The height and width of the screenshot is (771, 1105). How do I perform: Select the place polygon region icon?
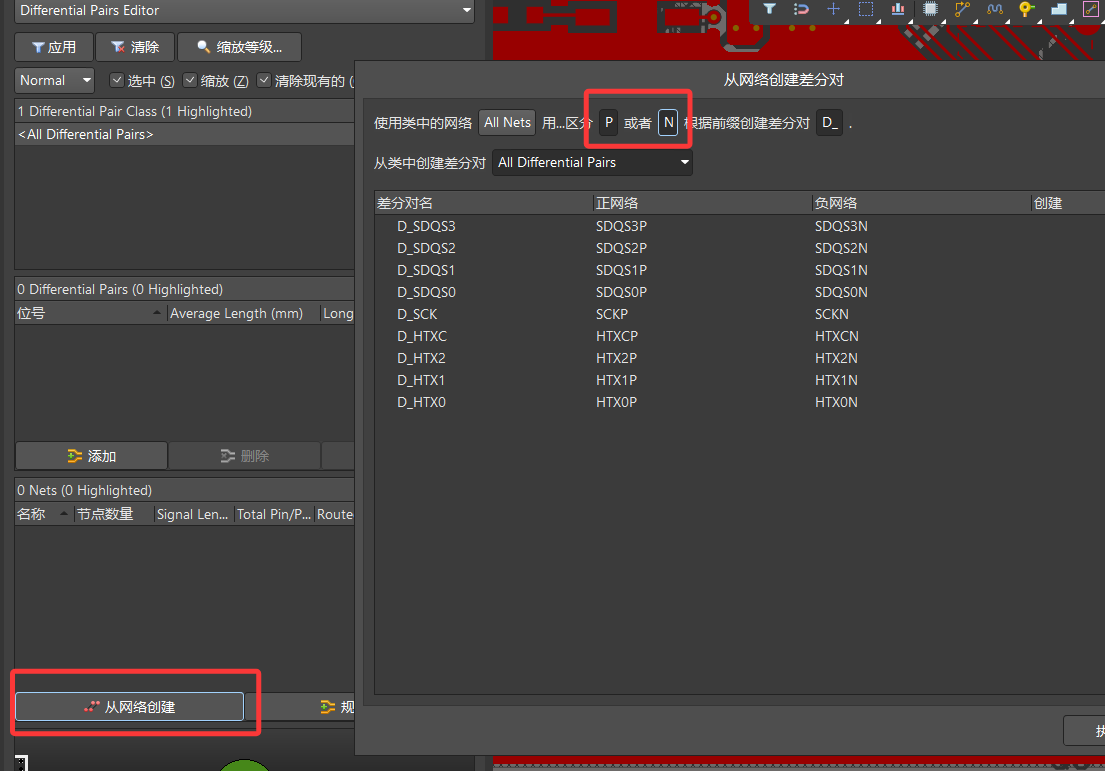pos(1059,9)
